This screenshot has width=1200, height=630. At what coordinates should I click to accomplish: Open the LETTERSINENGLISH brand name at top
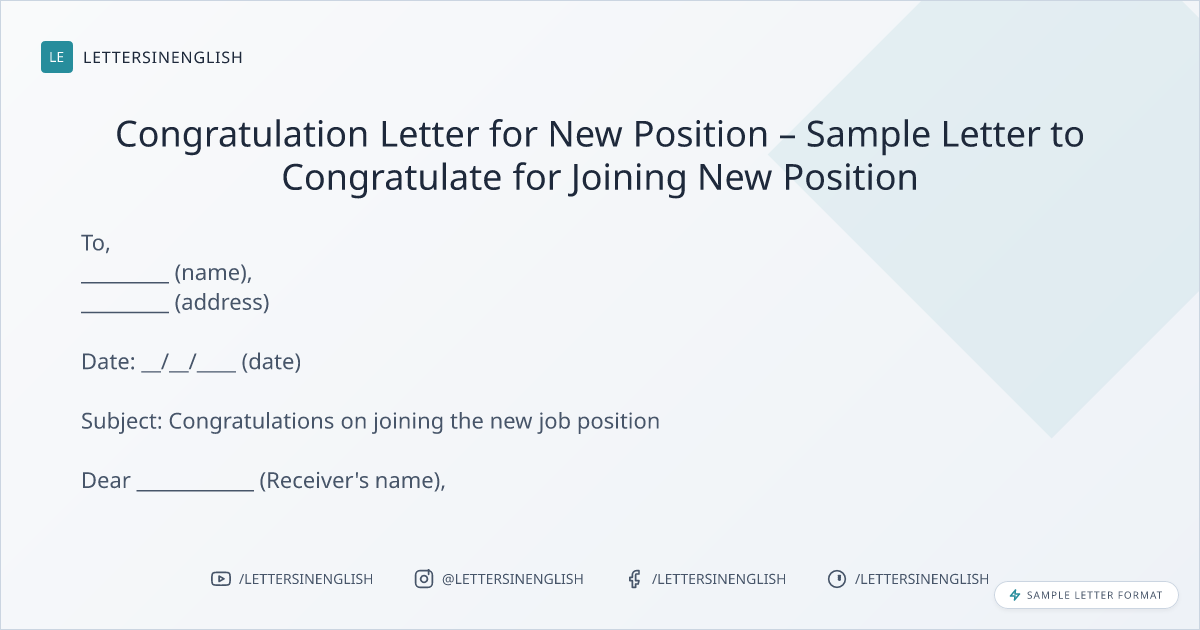(x=163, y=57)
